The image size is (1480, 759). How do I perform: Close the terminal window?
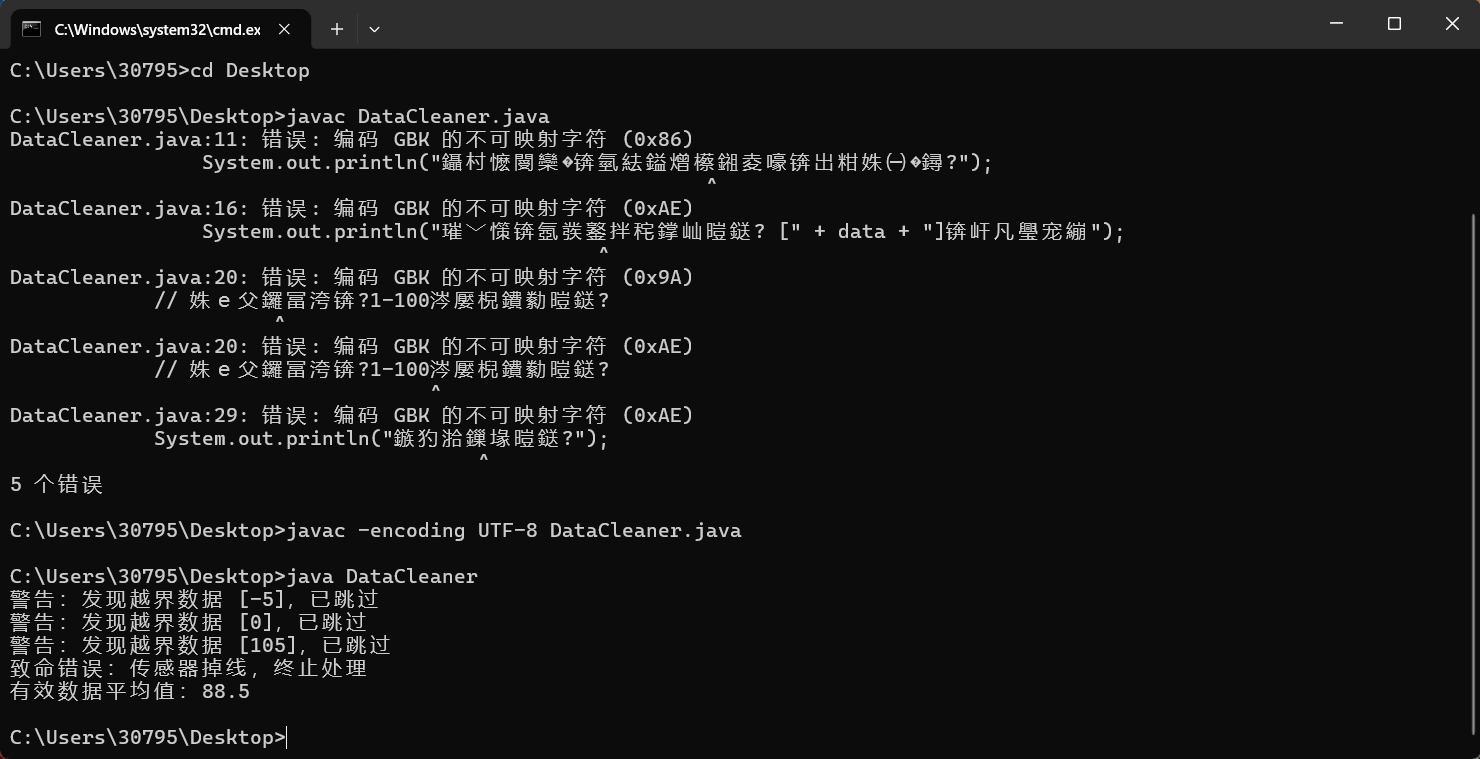pyautogui.click(x=1452, y=23)
